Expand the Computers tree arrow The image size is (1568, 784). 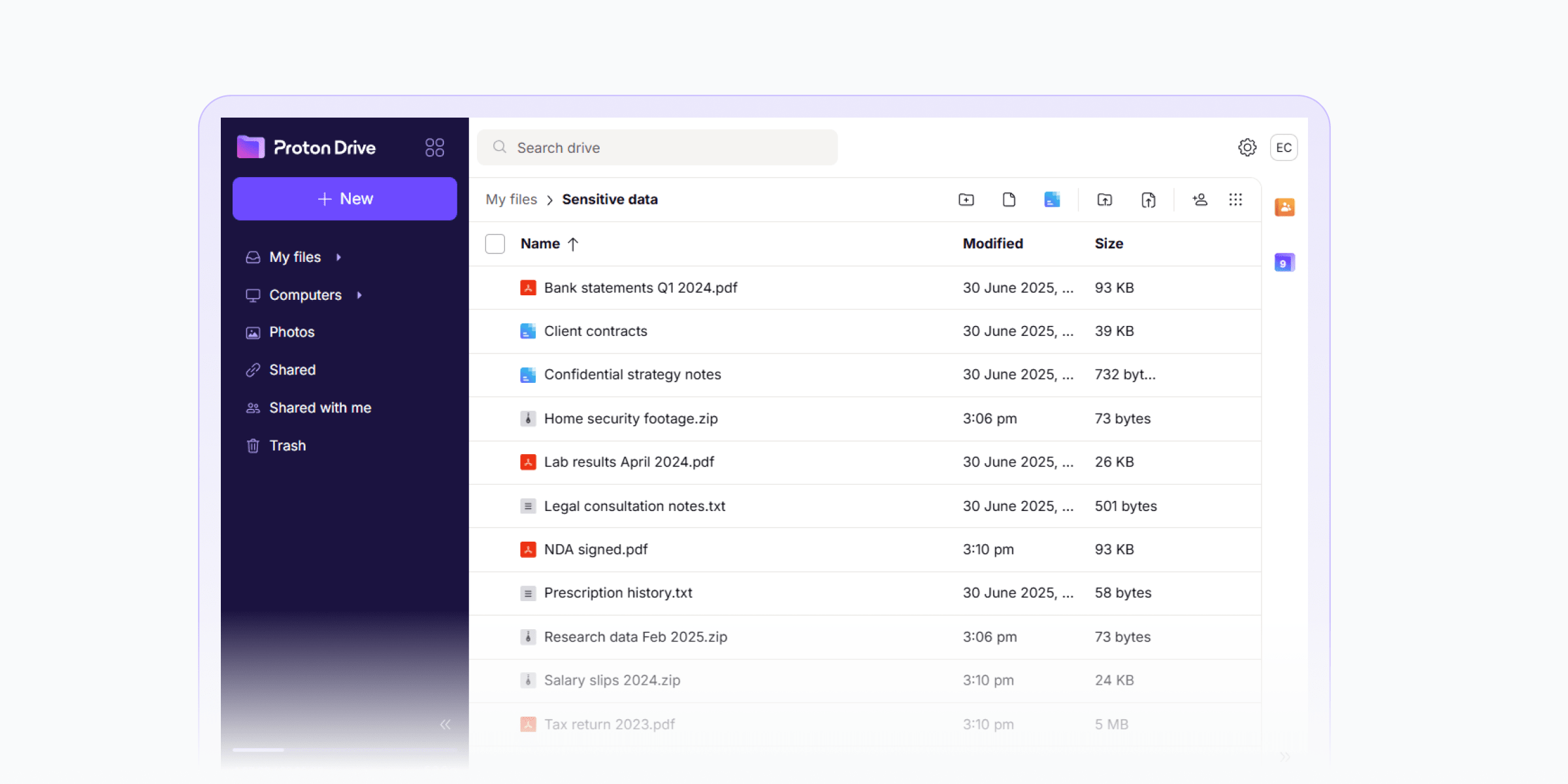click(x=359, y=295)
